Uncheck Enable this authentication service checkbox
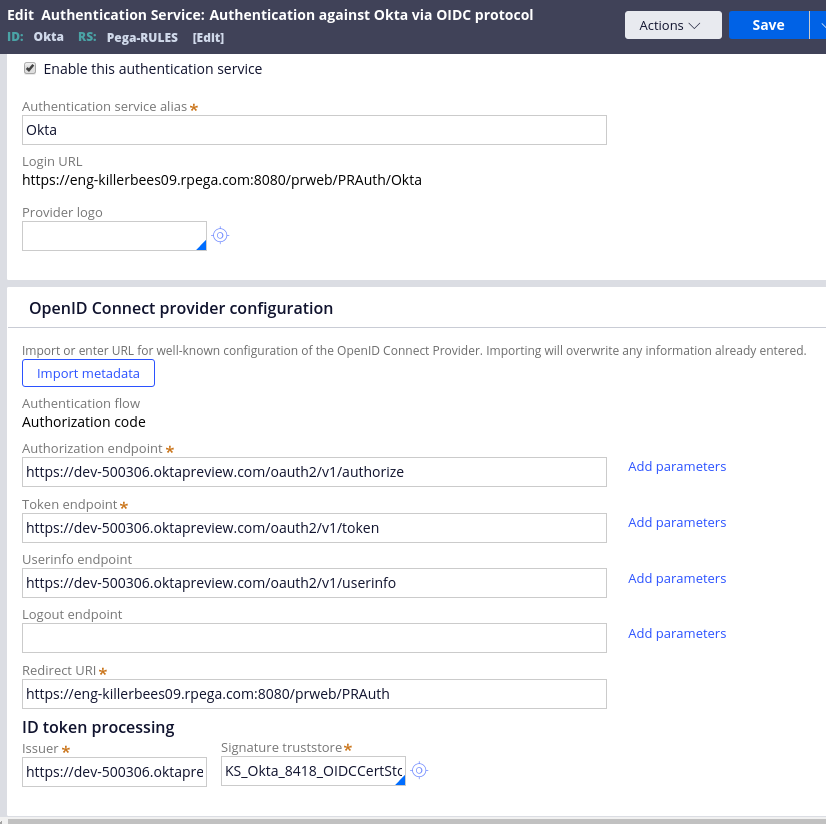826x824 pixels. click(x=30, y=68)
